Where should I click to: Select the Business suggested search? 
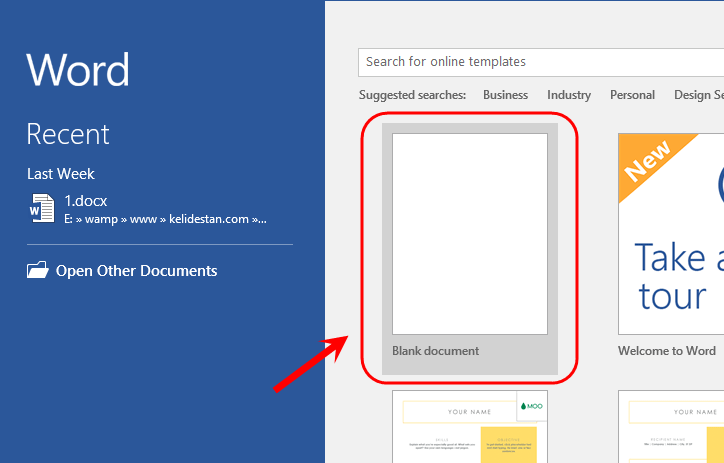click(x=505, y=95)
